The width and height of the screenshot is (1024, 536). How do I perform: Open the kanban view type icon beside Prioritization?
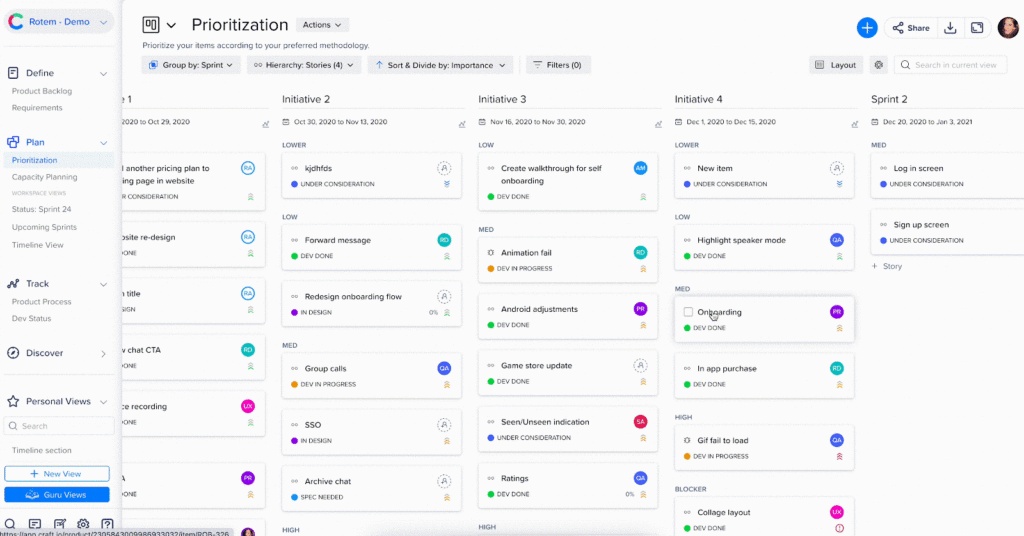[x=151, y=25]
